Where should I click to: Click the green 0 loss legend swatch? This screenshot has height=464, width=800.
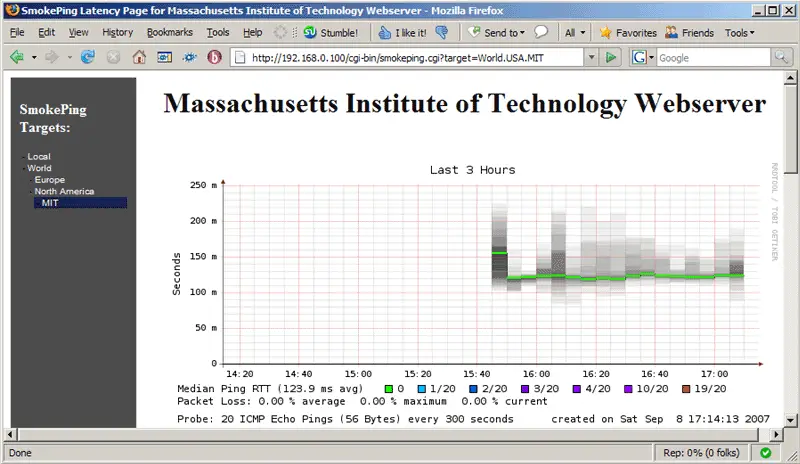click(389, 389)
